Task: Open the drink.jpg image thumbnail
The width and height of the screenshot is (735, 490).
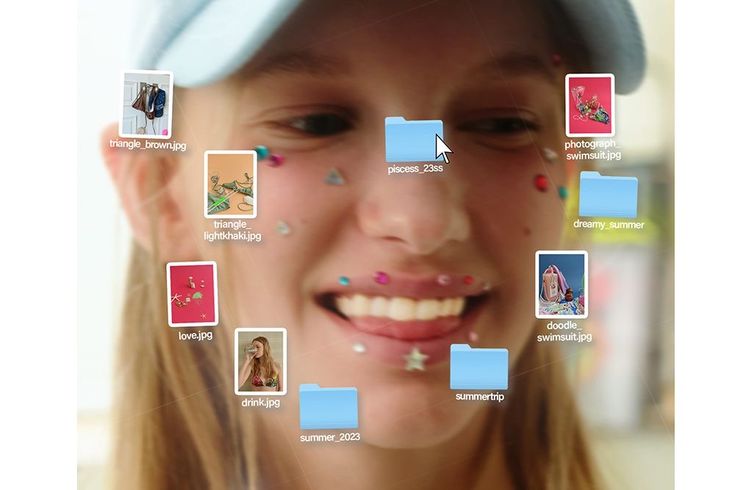Action: (x=261, y=362)
